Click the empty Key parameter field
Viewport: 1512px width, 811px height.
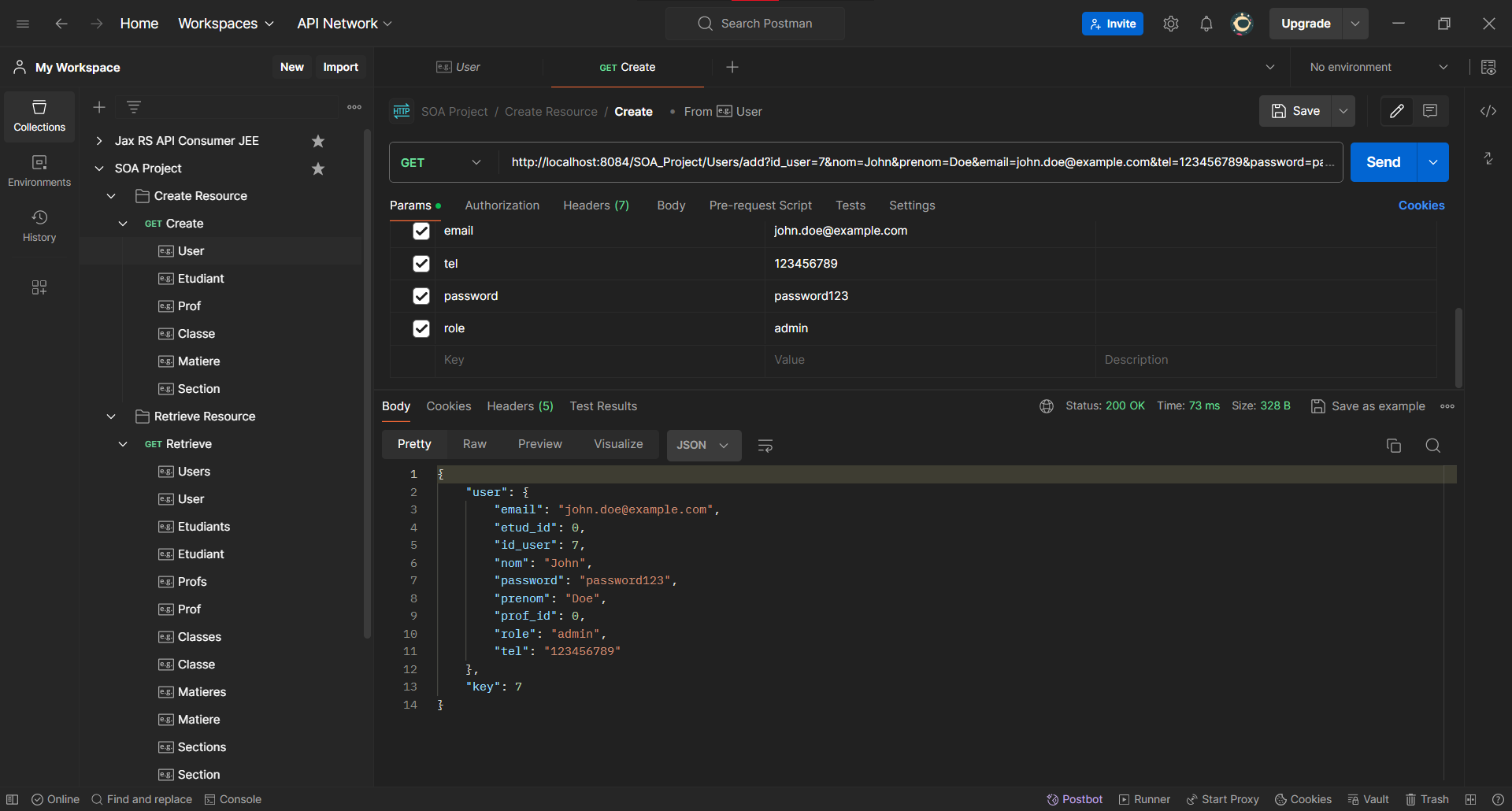click(x=599, y=360)
